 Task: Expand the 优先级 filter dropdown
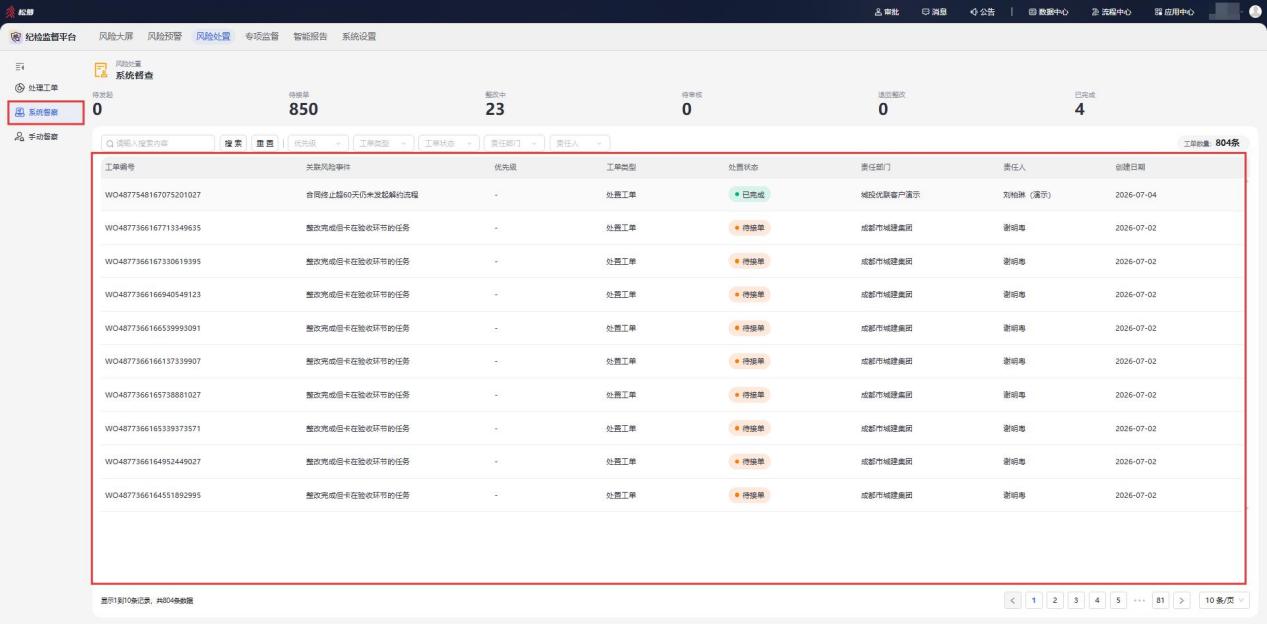(319, 143)
